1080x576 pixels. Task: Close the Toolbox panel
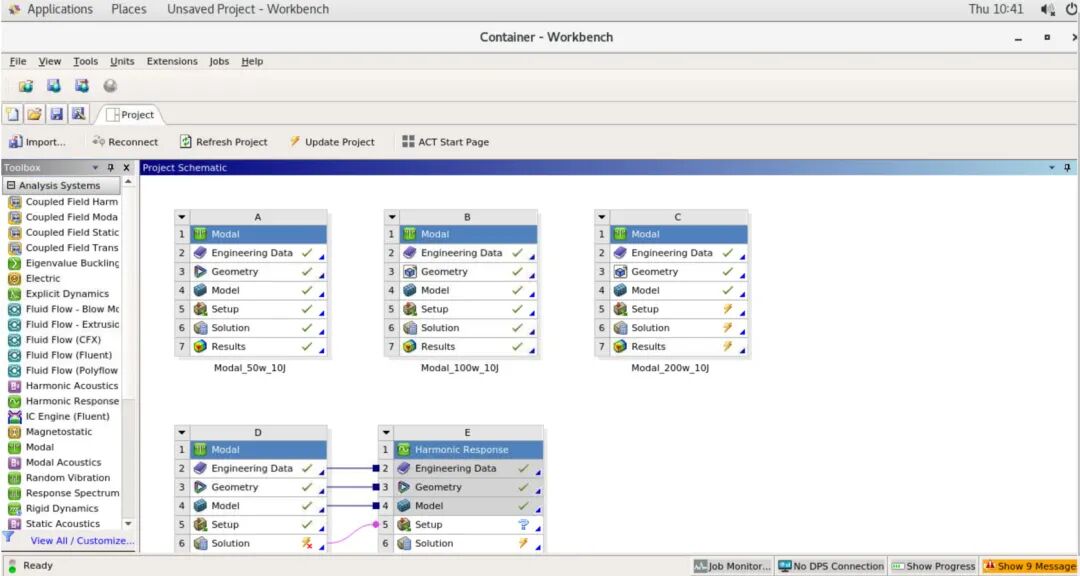(126, 167)
